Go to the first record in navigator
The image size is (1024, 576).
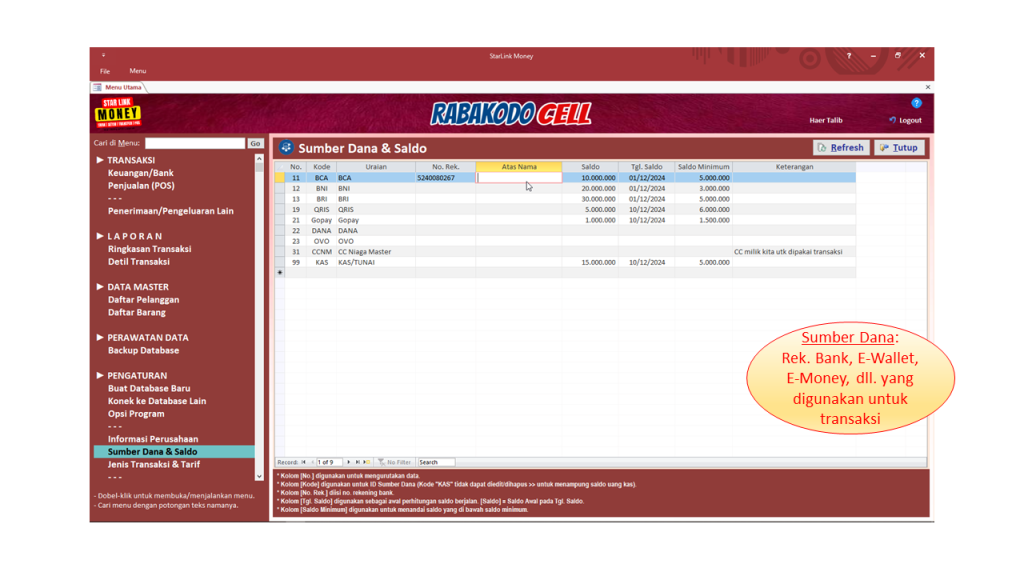(x=303, y=462)
